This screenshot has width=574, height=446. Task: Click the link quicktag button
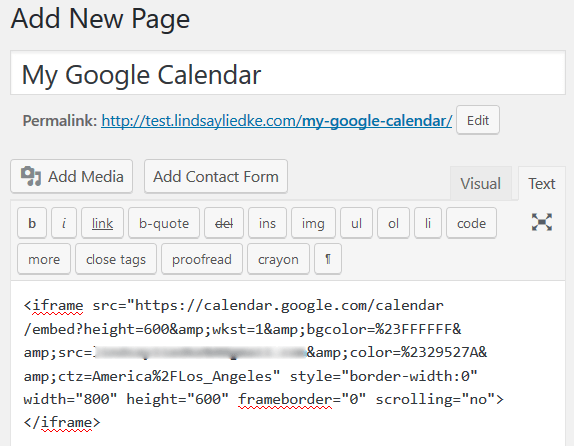(102, 223)
